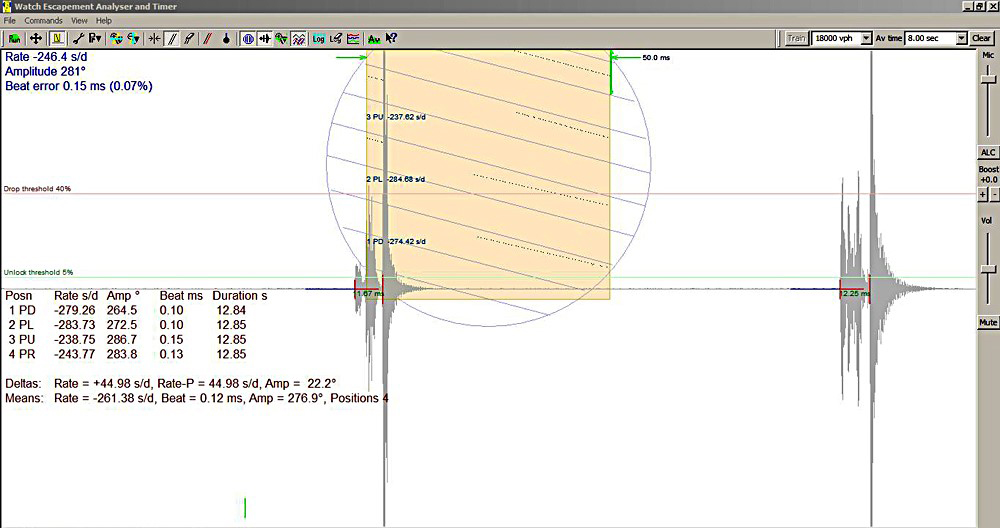Toggle the blue balance wheel icon

248,39
